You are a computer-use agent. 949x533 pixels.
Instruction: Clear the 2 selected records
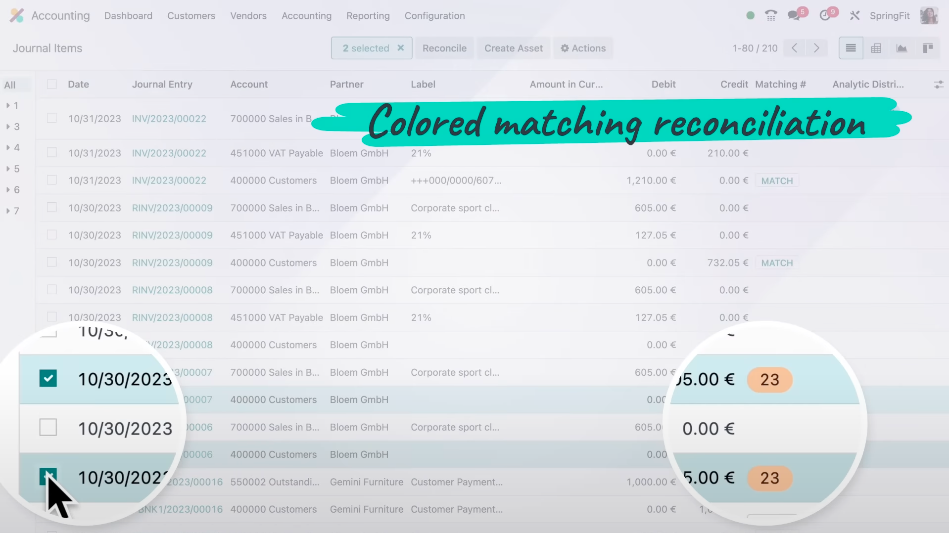click(401, 48)
